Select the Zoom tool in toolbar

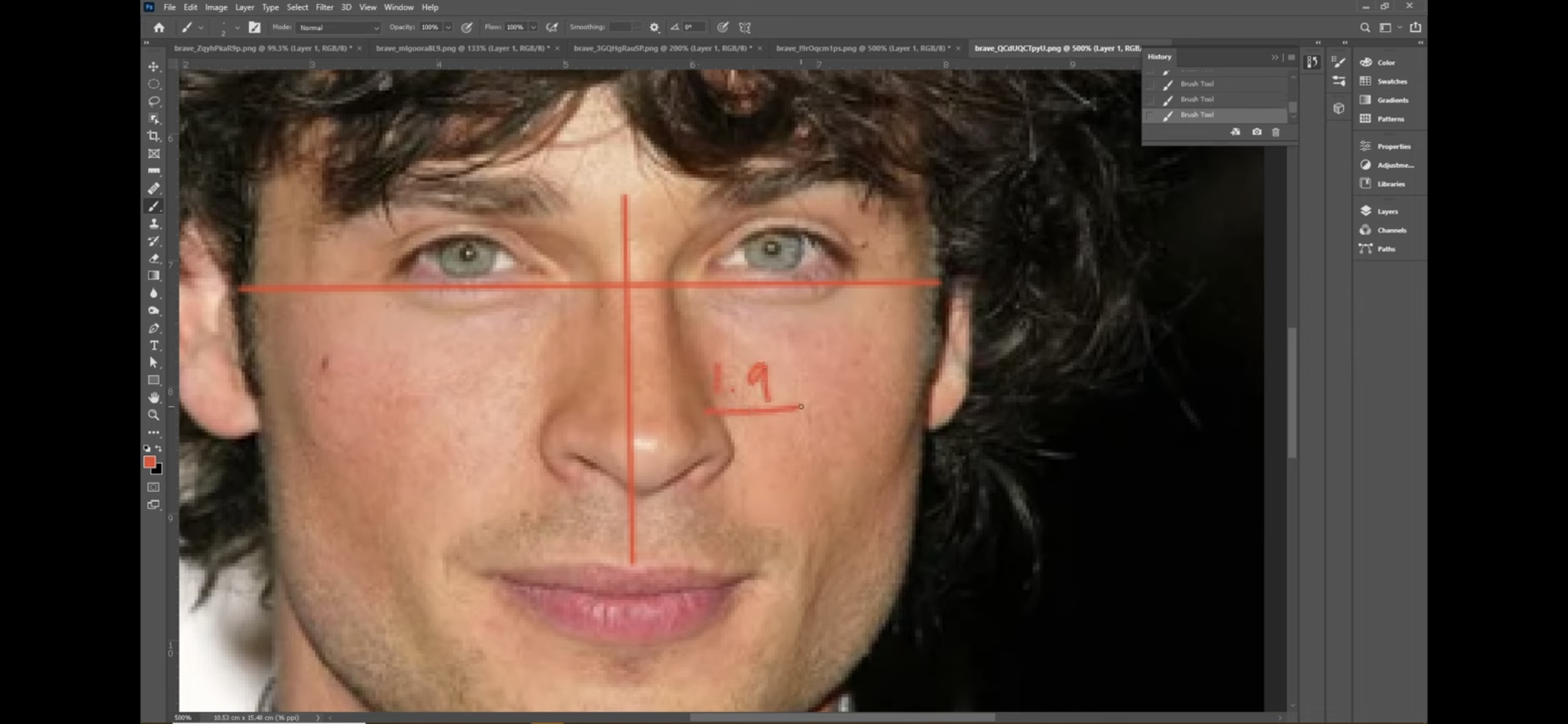tap(153, 415)
